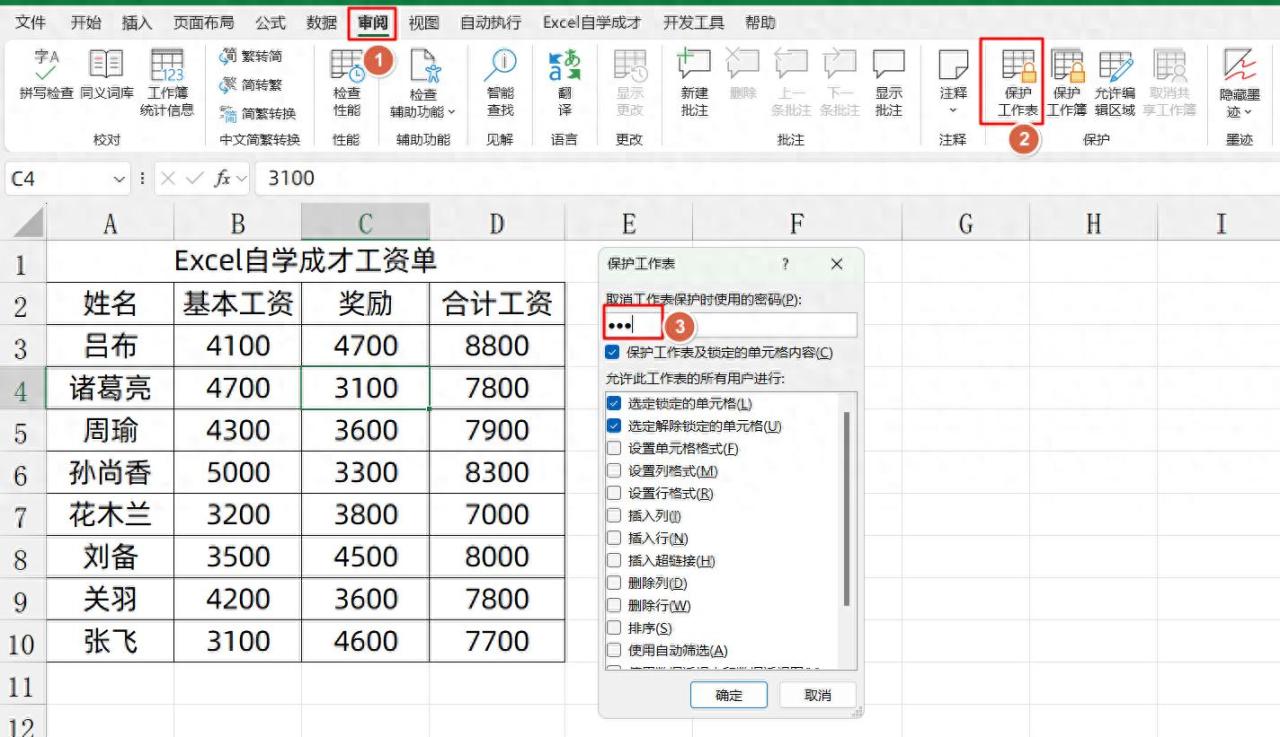Image resolution: width=1280 pixels, height=737 pixels.
Task: Click the fx insert function icon
Action: 223,178
